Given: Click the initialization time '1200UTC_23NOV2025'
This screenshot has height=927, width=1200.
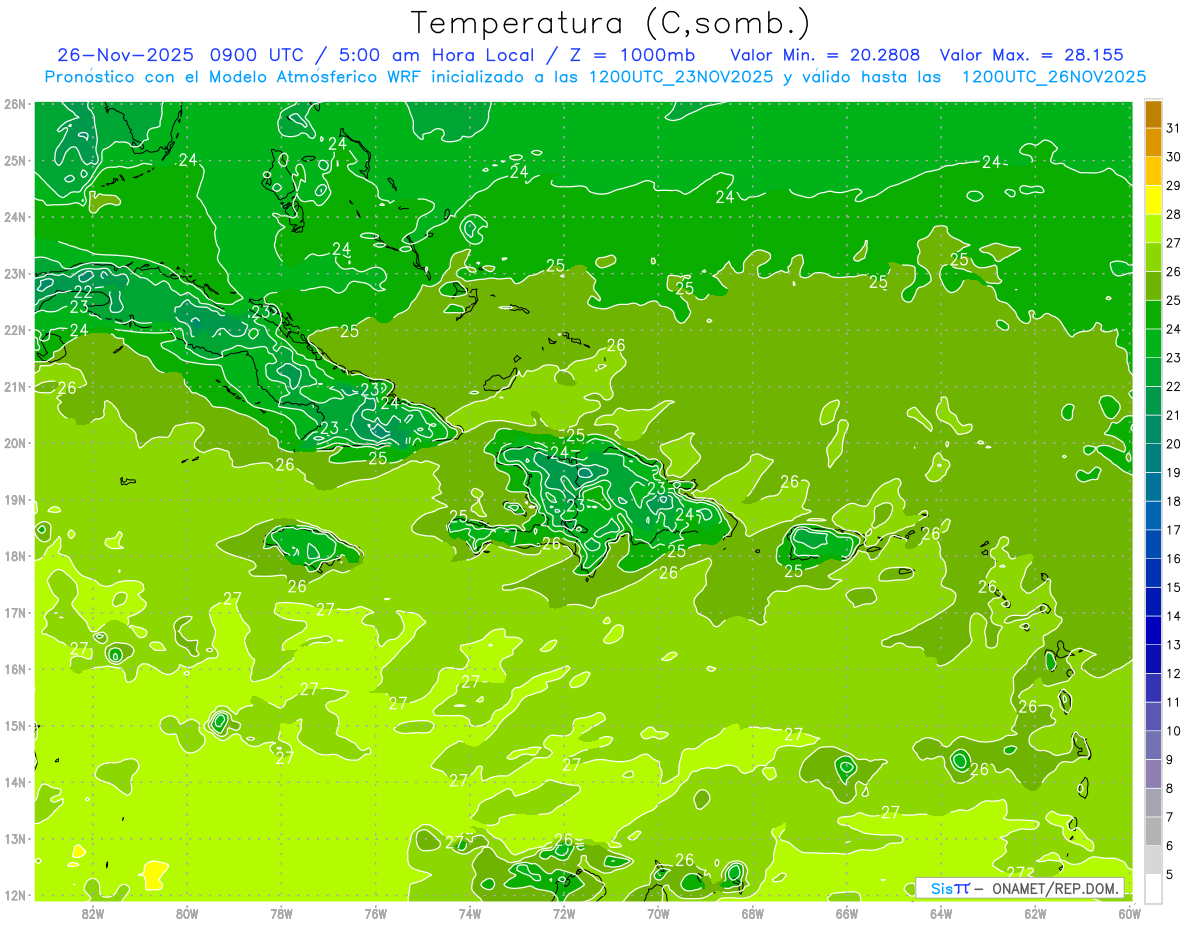Looking at the screenshot, I should pos(679,77).
